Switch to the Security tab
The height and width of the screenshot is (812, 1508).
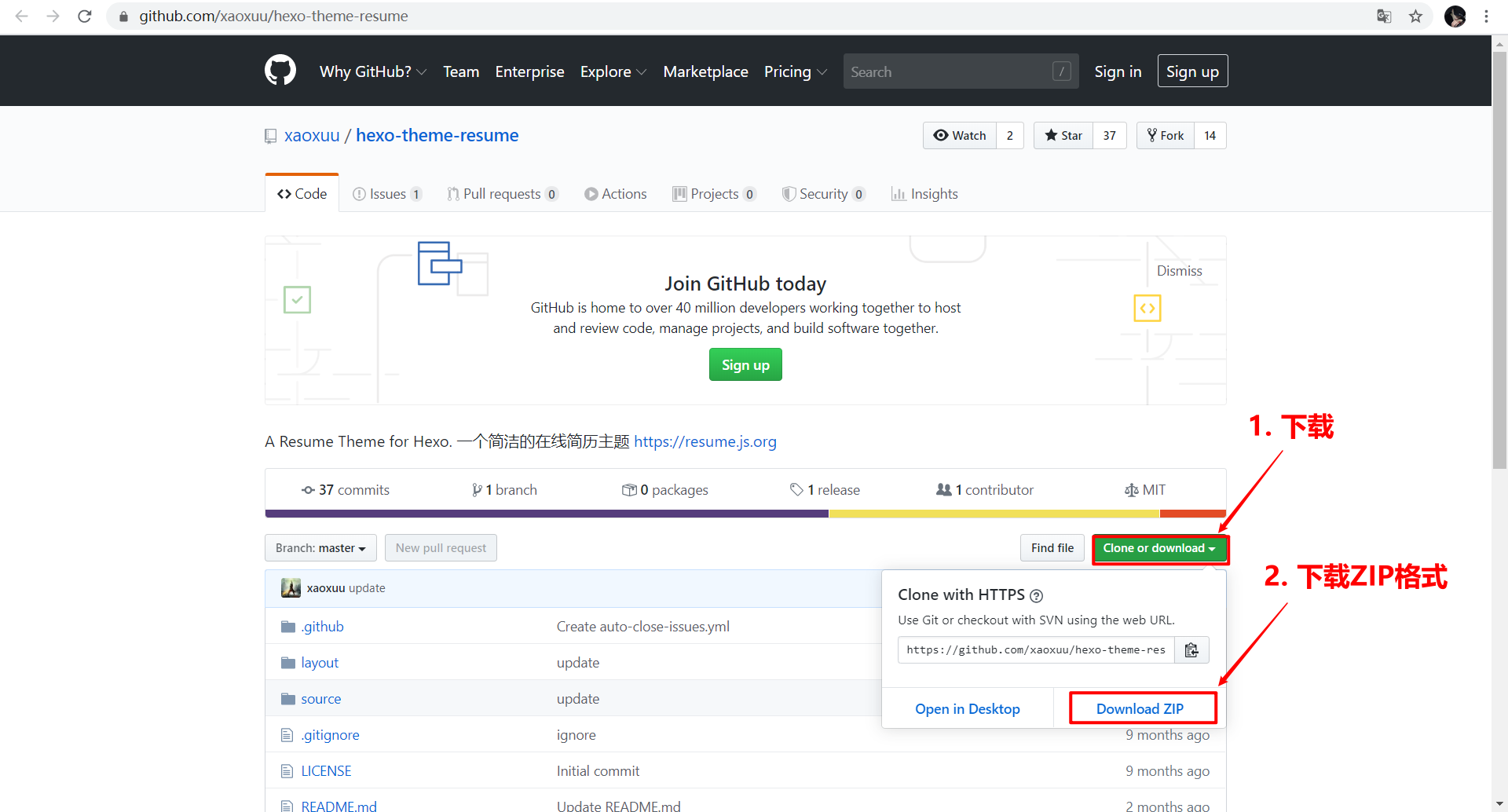coord(824,194)
